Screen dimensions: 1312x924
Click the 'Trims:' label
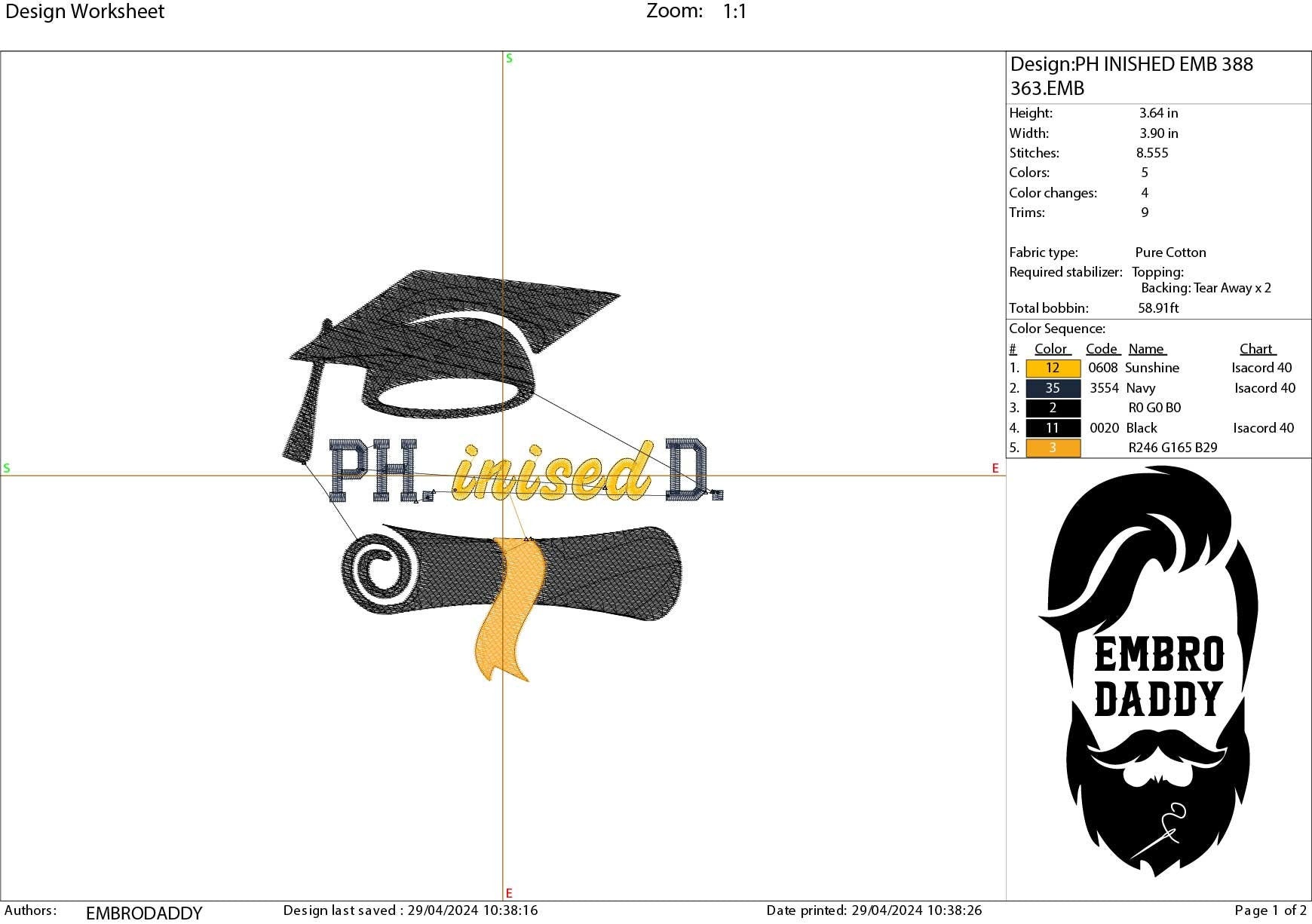1027,213
